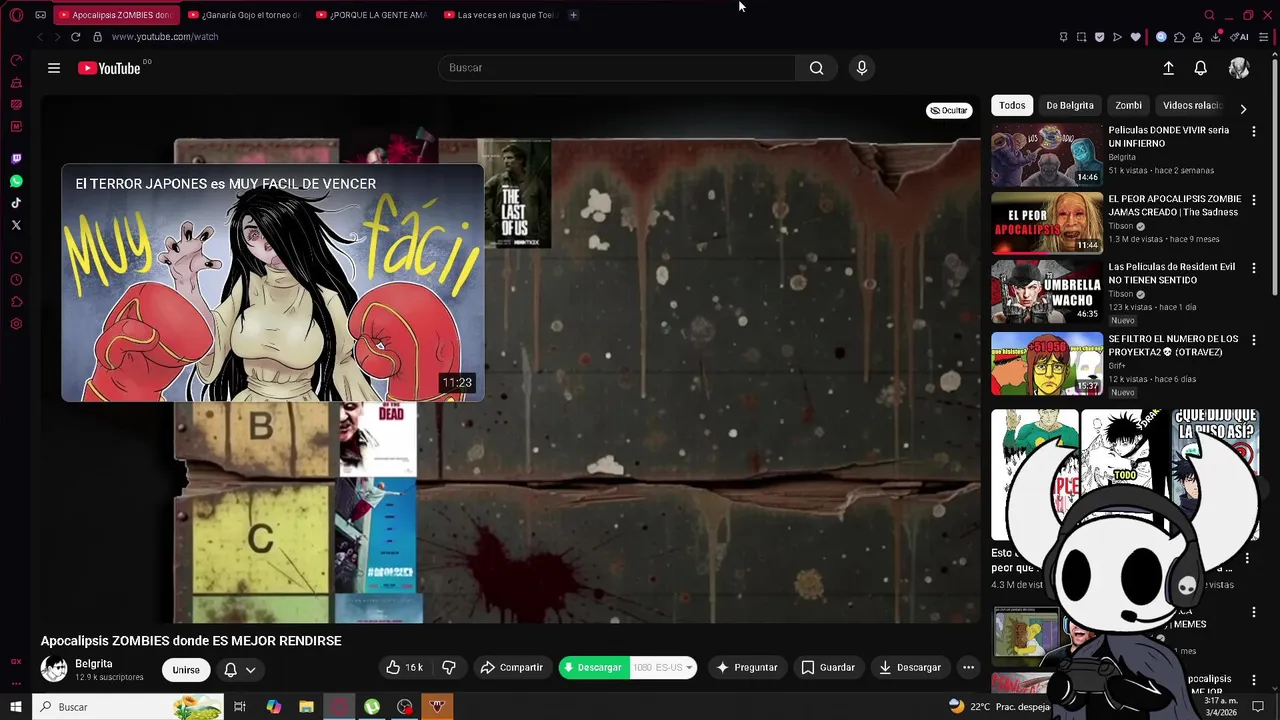Open the YouTube account avatar menu
Viewport: 1280px width, 720px height.
(x=1239, y=68)
